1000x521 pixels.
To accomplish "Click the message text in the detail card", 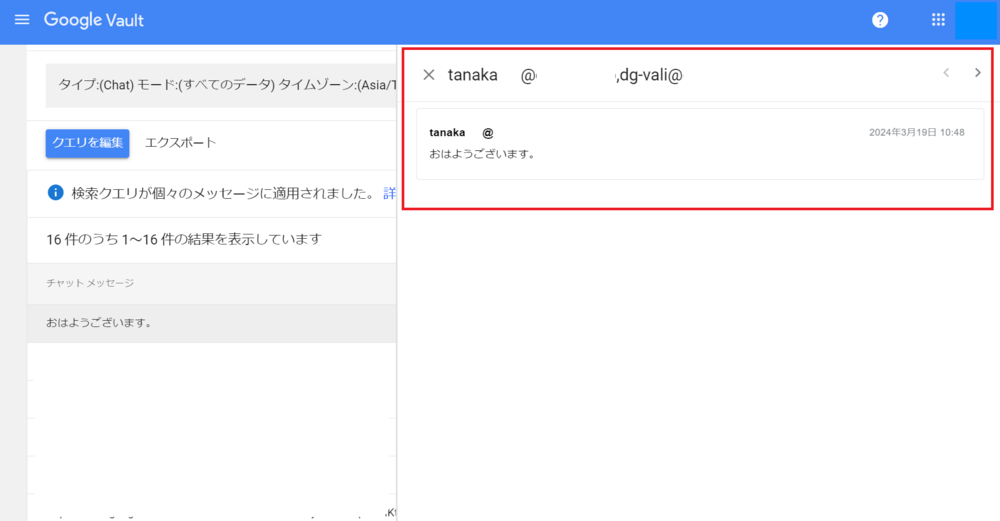I will coord(483,154).
